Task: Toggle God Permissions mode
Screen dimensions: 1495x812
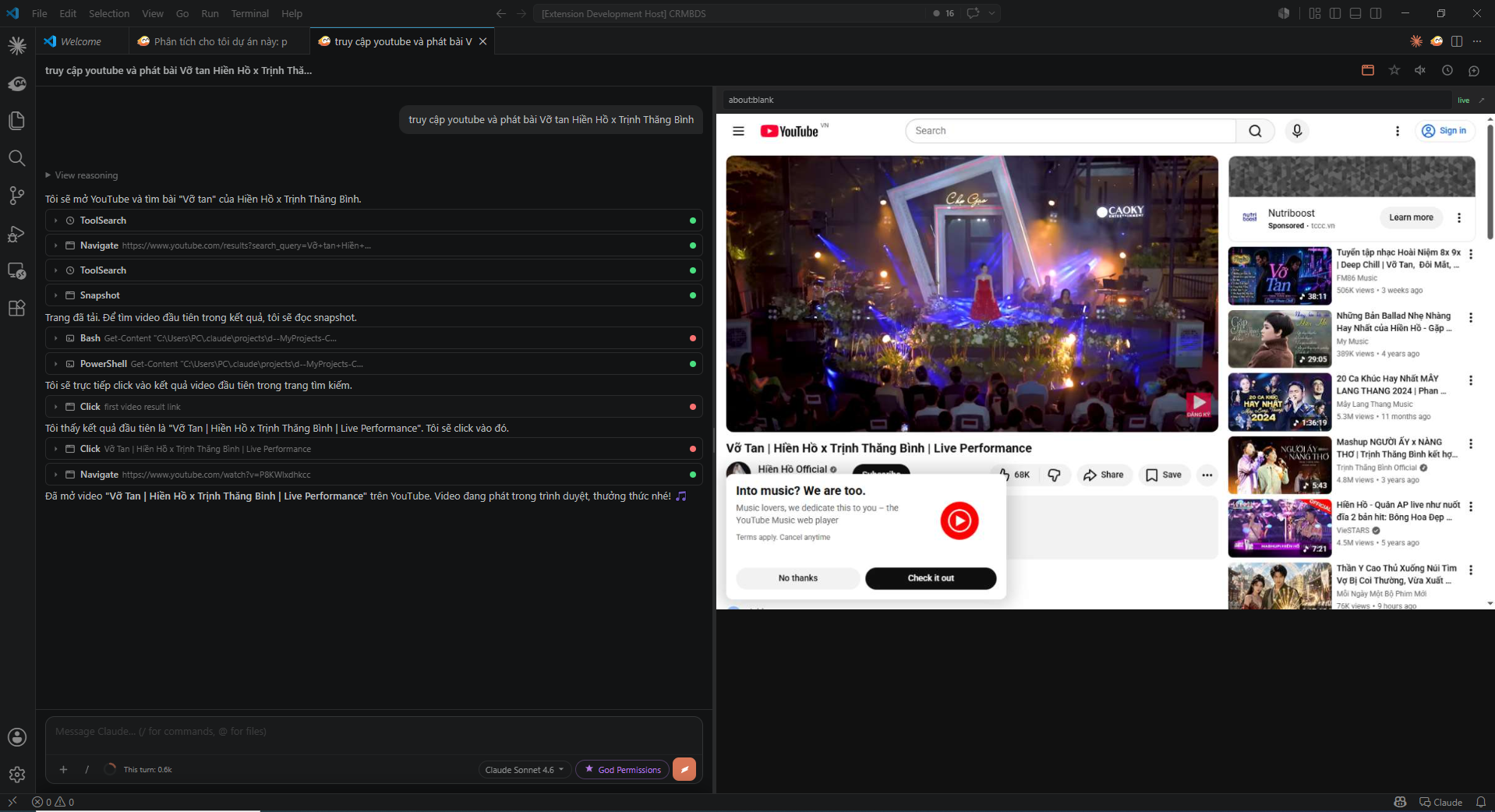Action: (622, 769)
